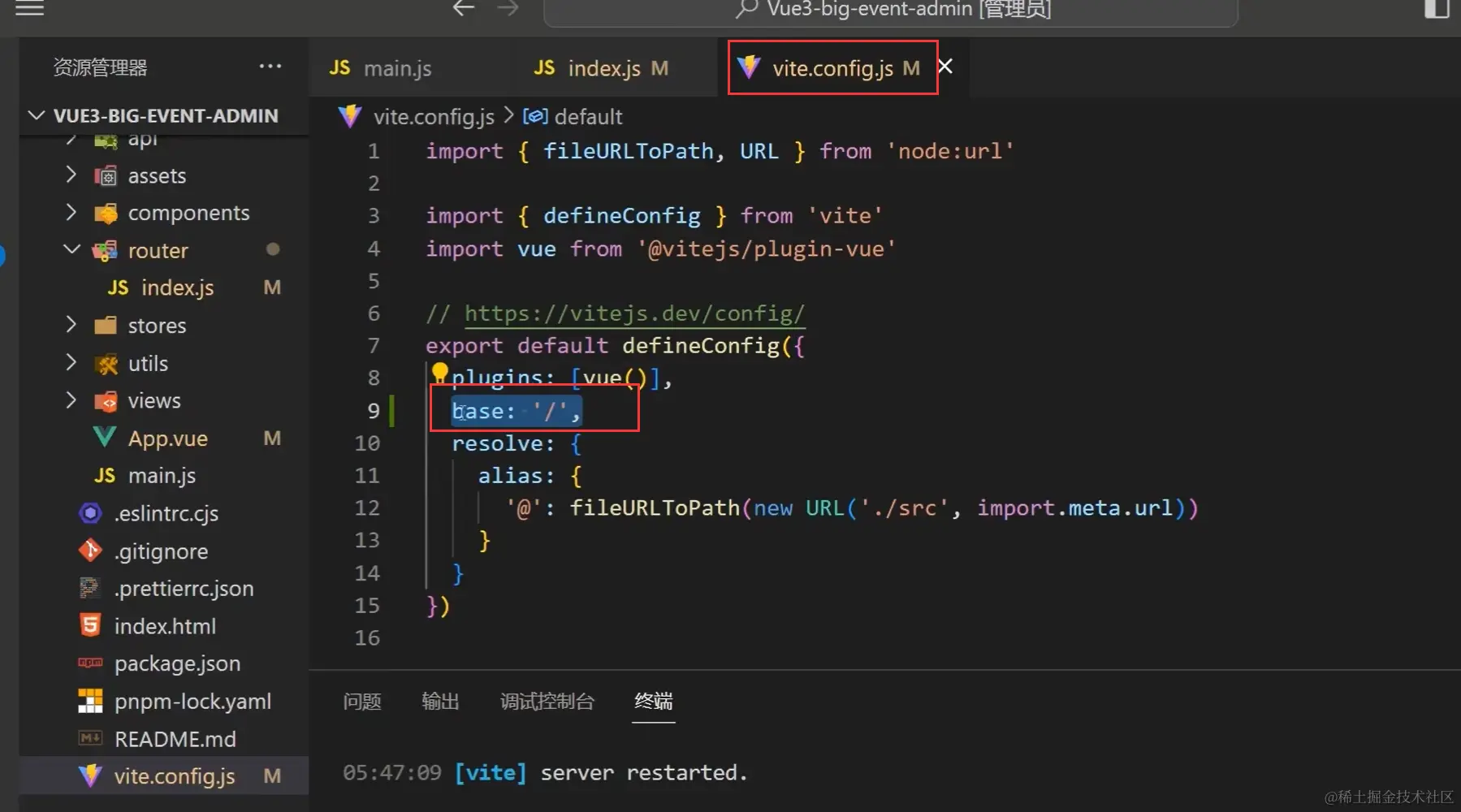Click default symbol in the breadcrumb
Viewport: 1461px width, 812px height.
588,117
